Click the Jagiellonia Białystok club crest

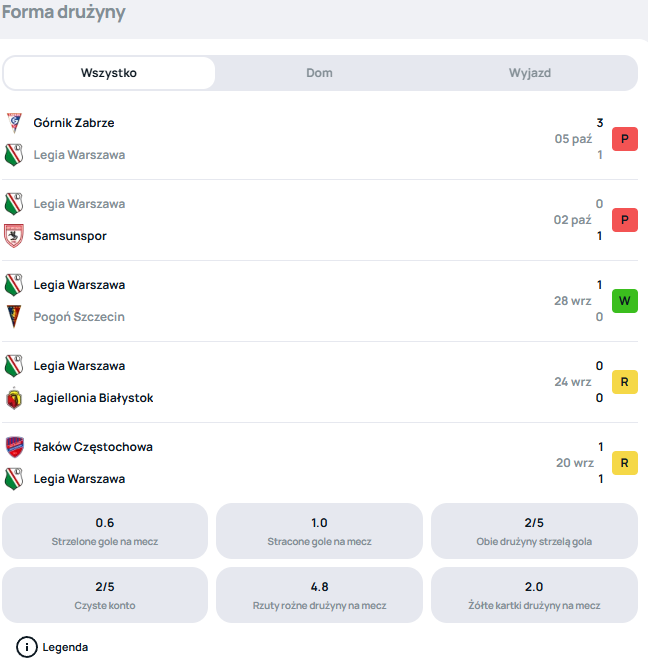tap(14, 398)
